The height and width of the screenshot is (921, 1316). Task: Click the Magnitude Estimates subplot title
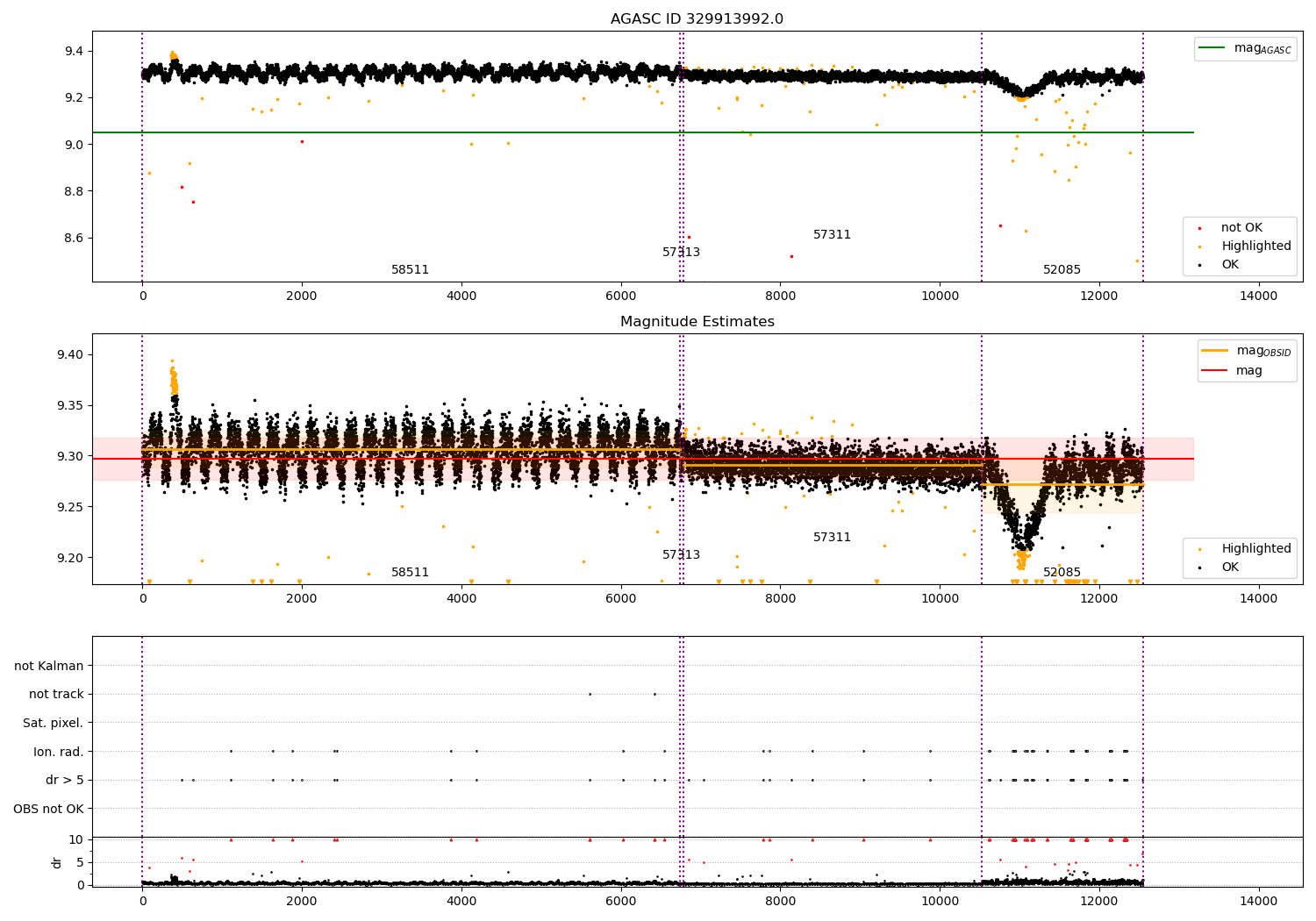point(697,322)
